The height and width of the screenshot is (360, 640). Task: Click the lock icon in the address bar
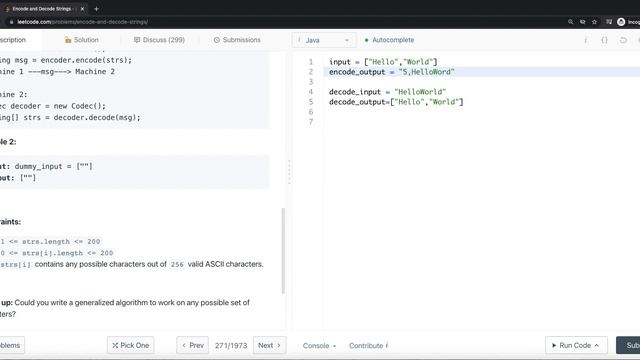coord(11,22)
